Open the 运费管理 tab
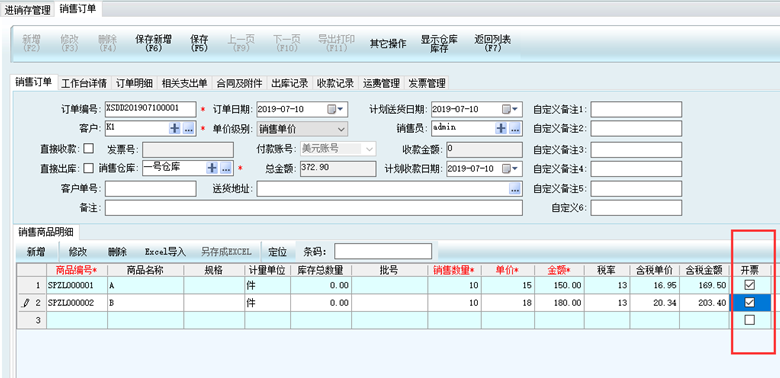780x378 pixels. [382, 84]
